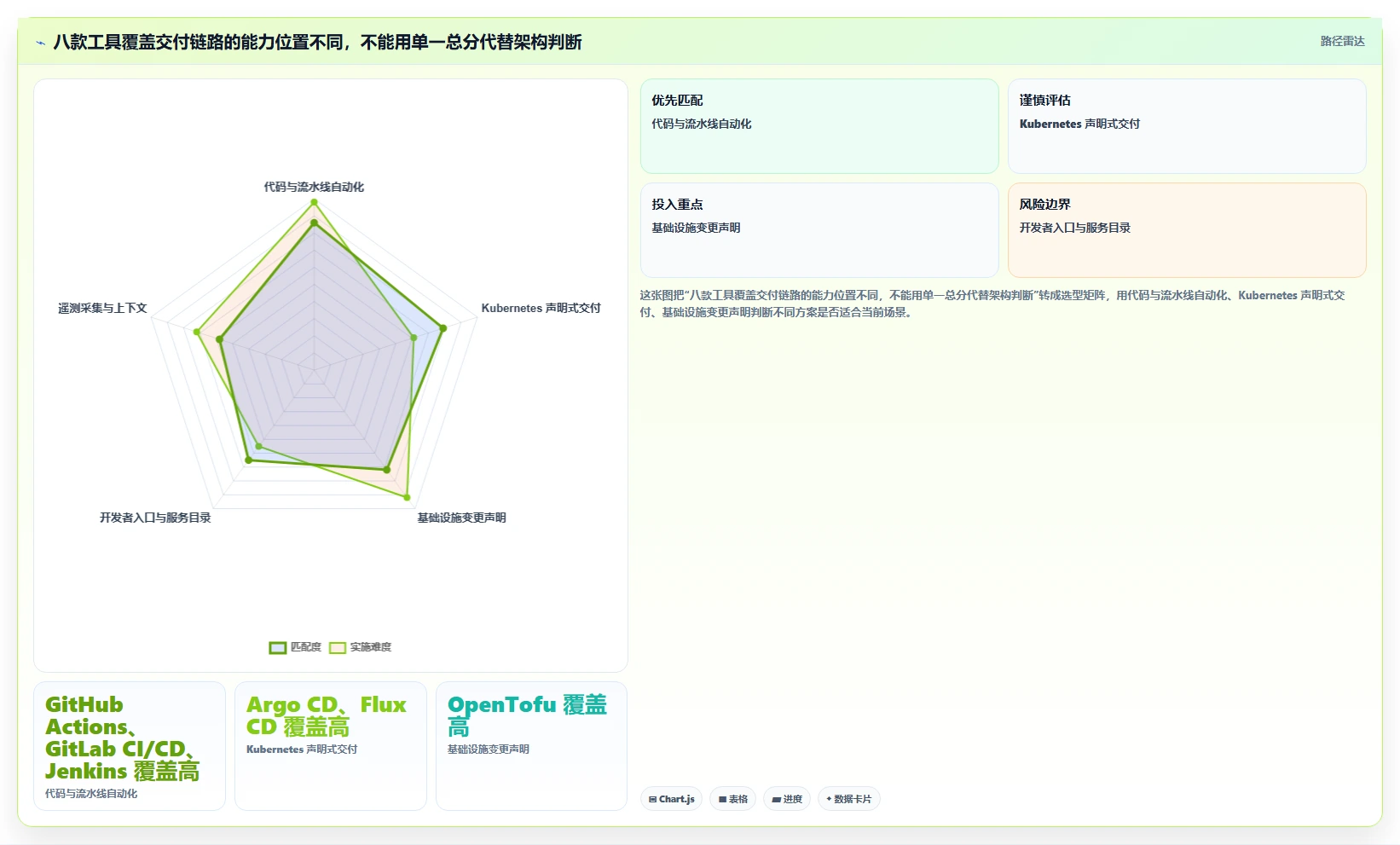Select the Chart.js tag chip
1400x845 pixels.
(x=671, y=799)
